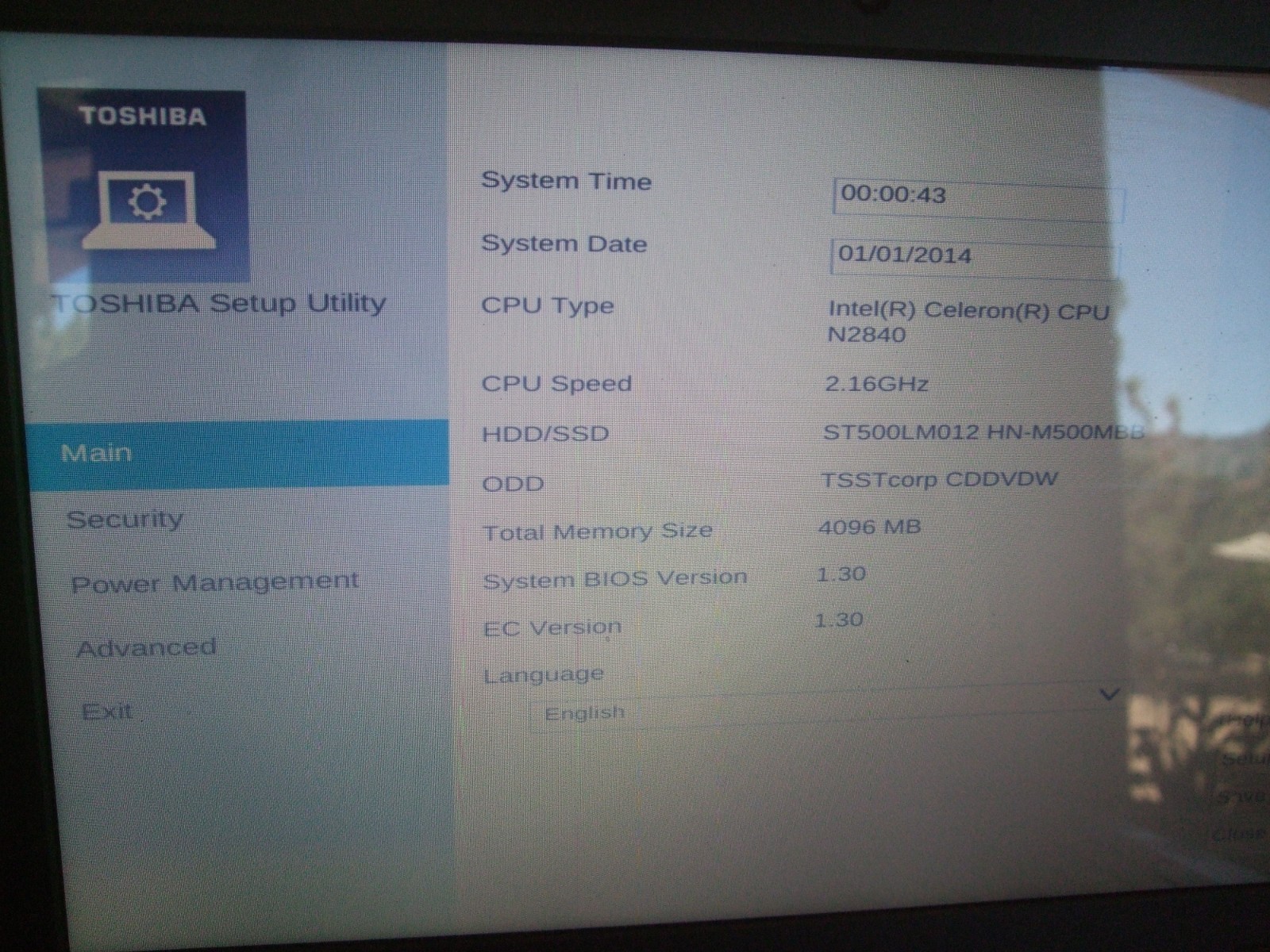Open the Security menu section

point(125,520)
